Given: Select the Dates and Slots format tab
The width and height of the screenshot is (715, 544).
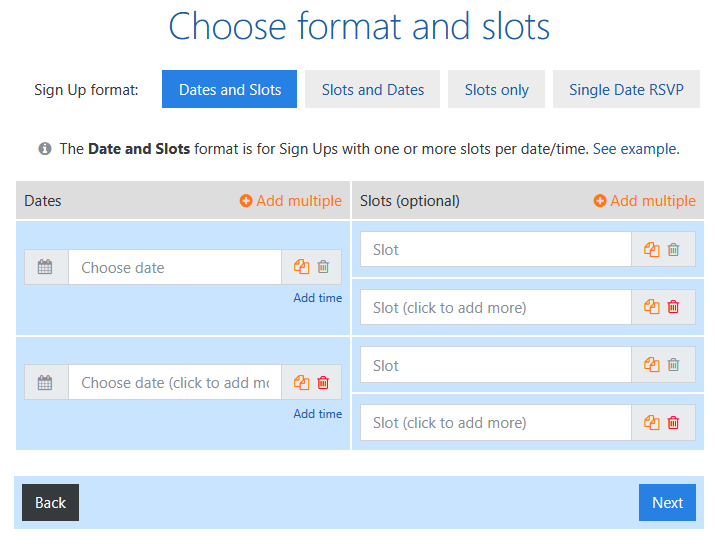Looking at the screenshot, I should click(x=229, y=89).
